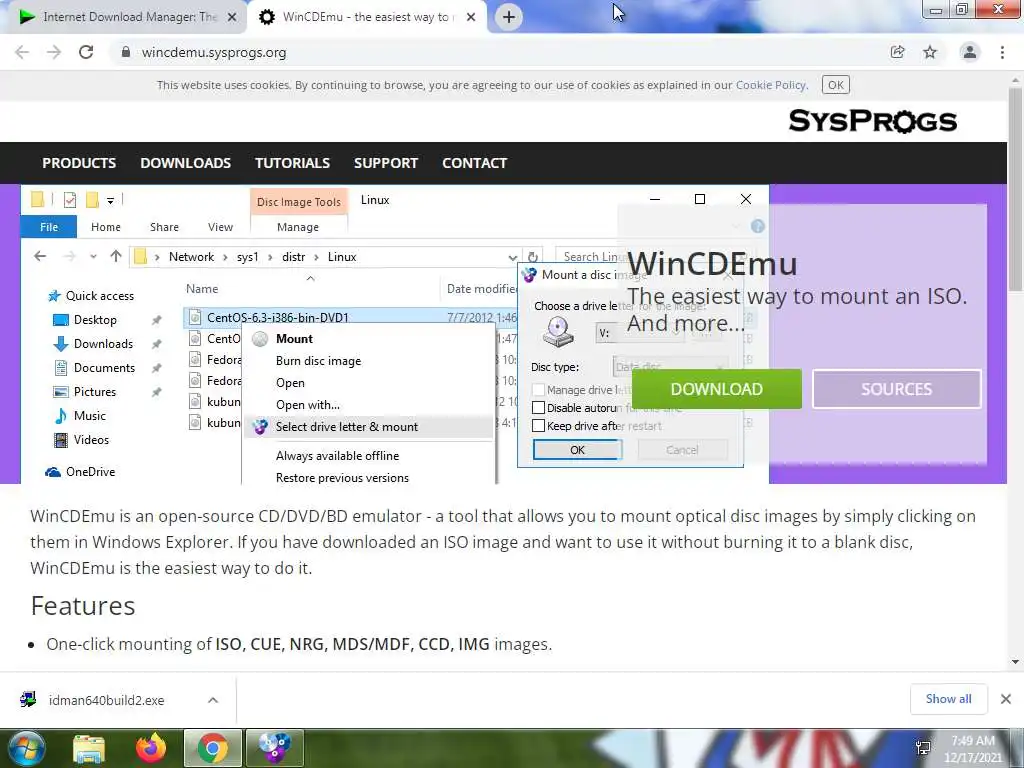Viewport: 1024px width, 768px height.
Task: Click Pictures icon in sidebar
Action: coord(61,392)
